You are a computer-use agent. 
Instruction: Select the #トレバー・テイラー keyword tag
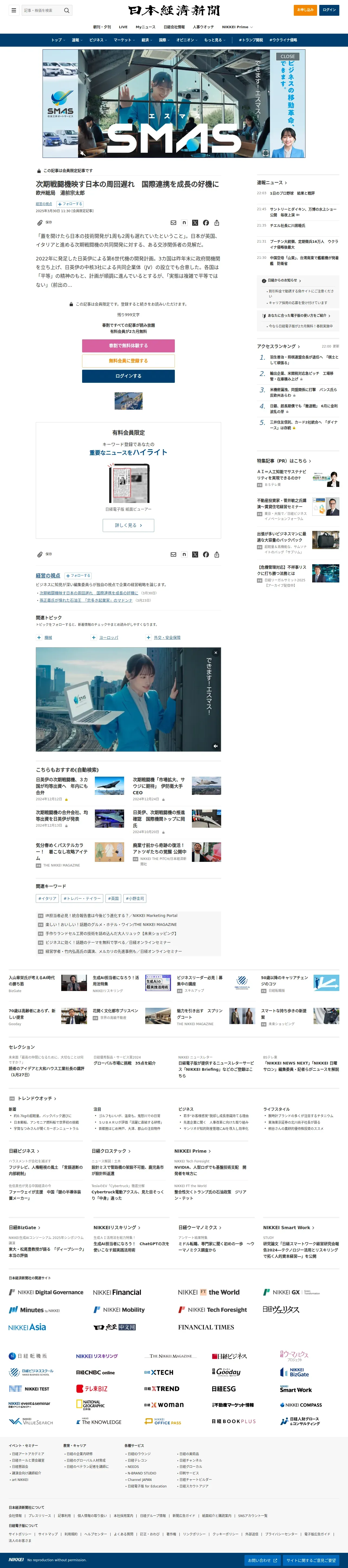(82, 898)
